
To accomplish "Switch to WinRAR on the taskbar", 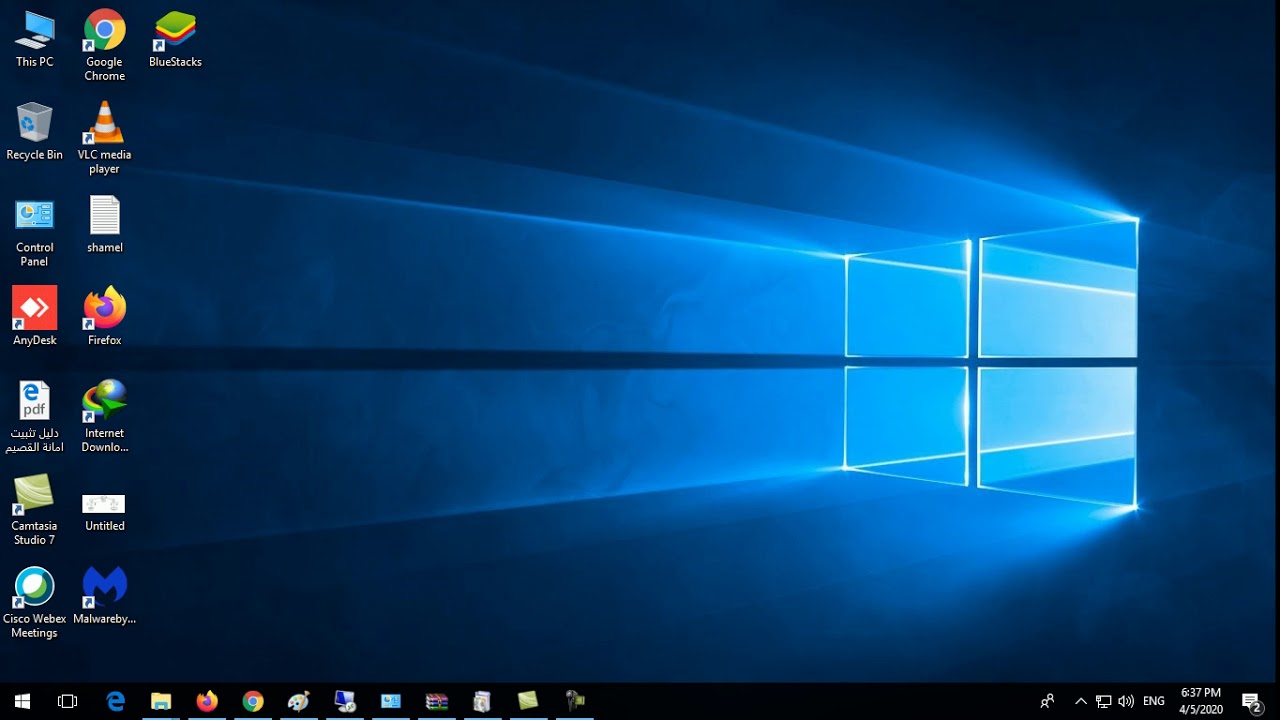I will pyautogui.click(x=436, y=701).
